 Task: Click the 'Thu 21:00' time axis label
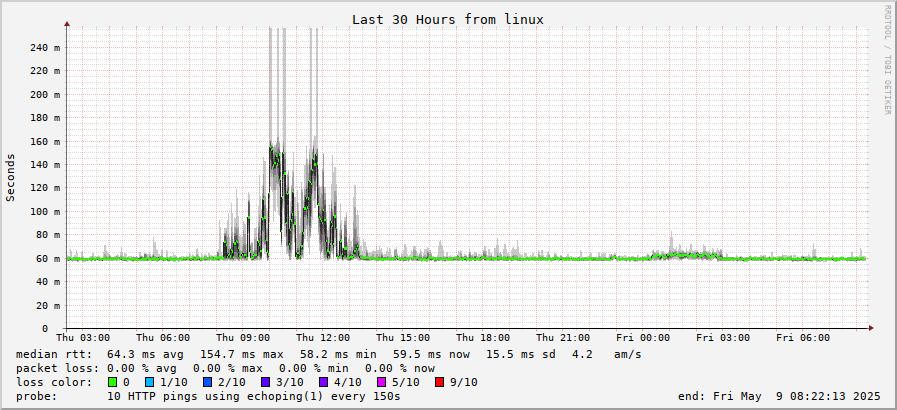[x=563, y=338]
